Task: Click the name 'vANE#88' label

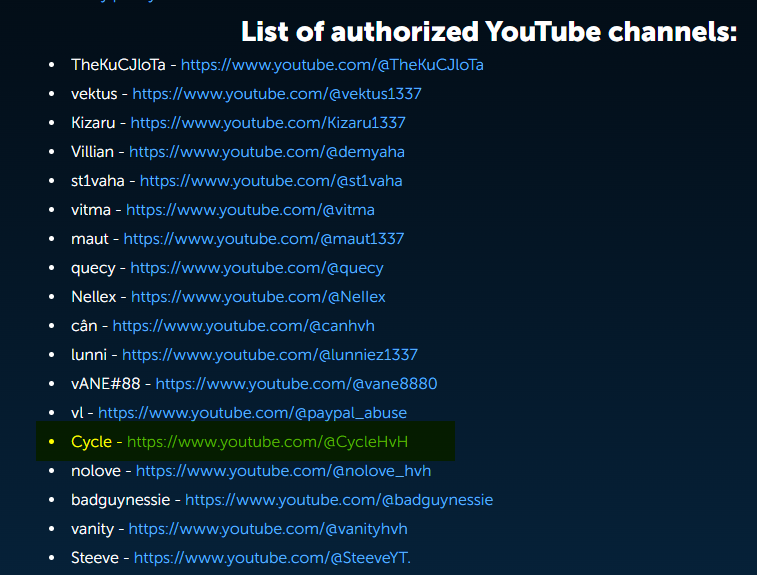Action: [106, 384]
